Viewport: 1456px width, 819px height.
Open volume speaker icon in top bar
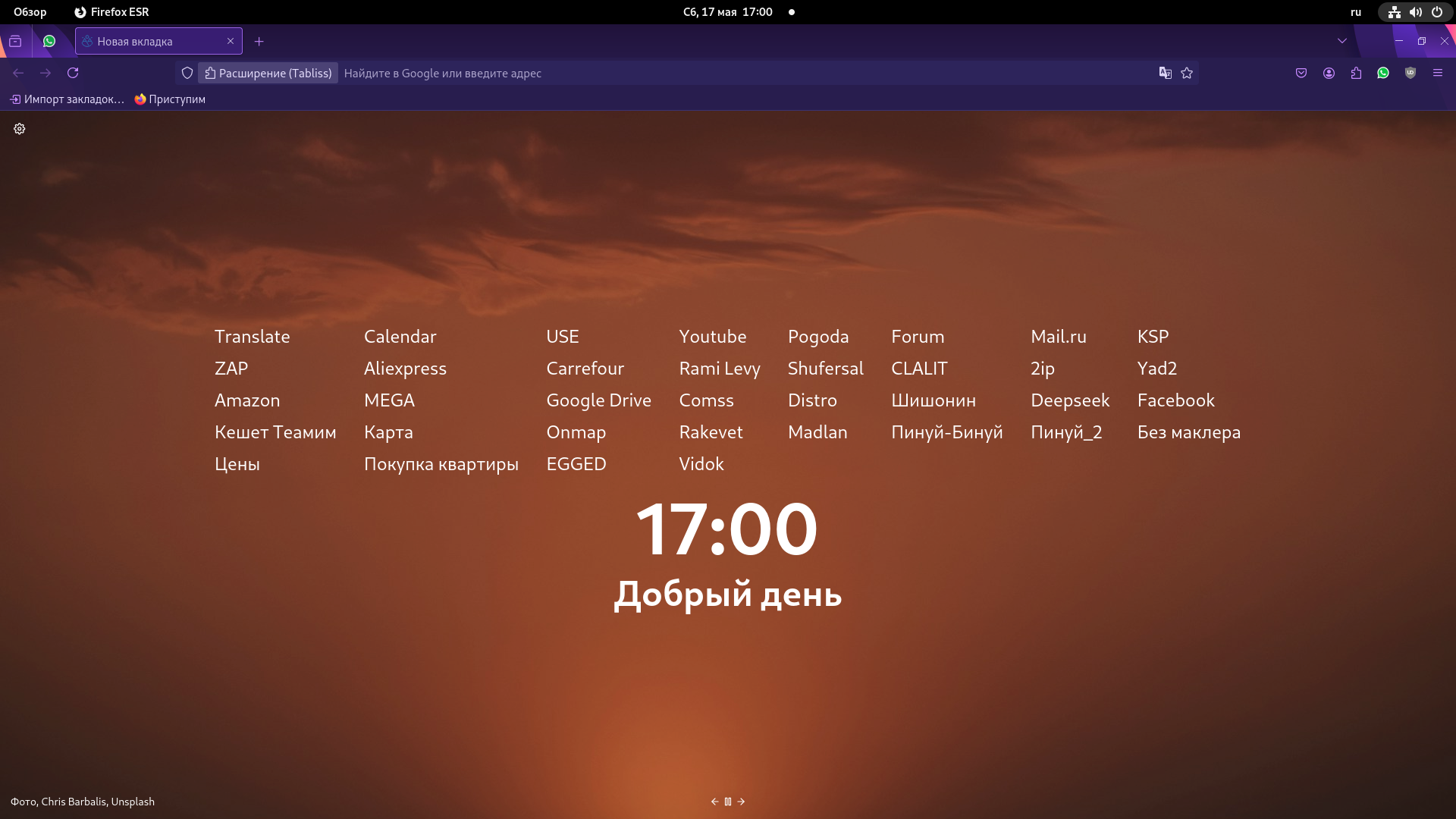pos(1415,12)
